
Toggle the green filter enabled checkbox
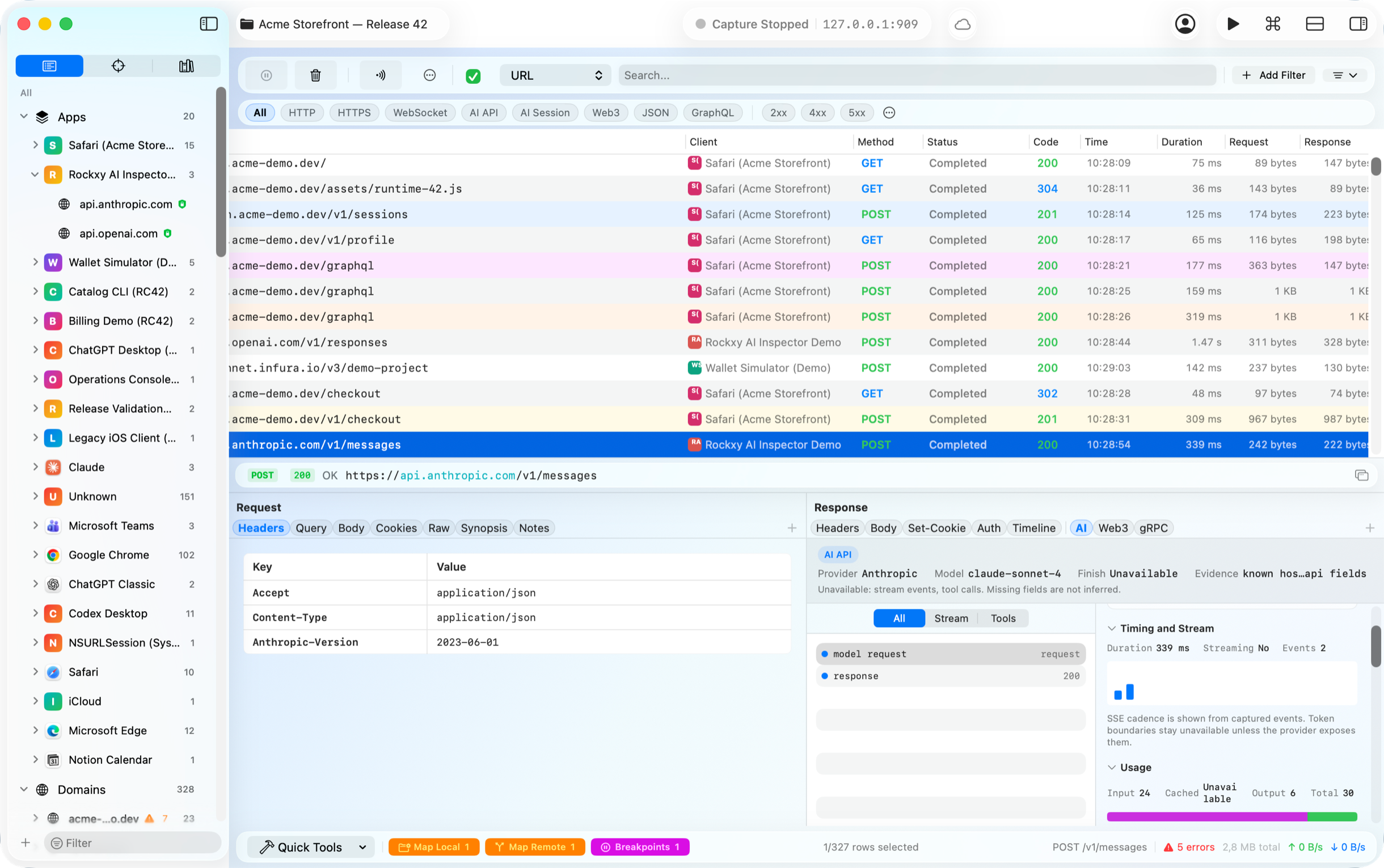click(x=473, y=76)
